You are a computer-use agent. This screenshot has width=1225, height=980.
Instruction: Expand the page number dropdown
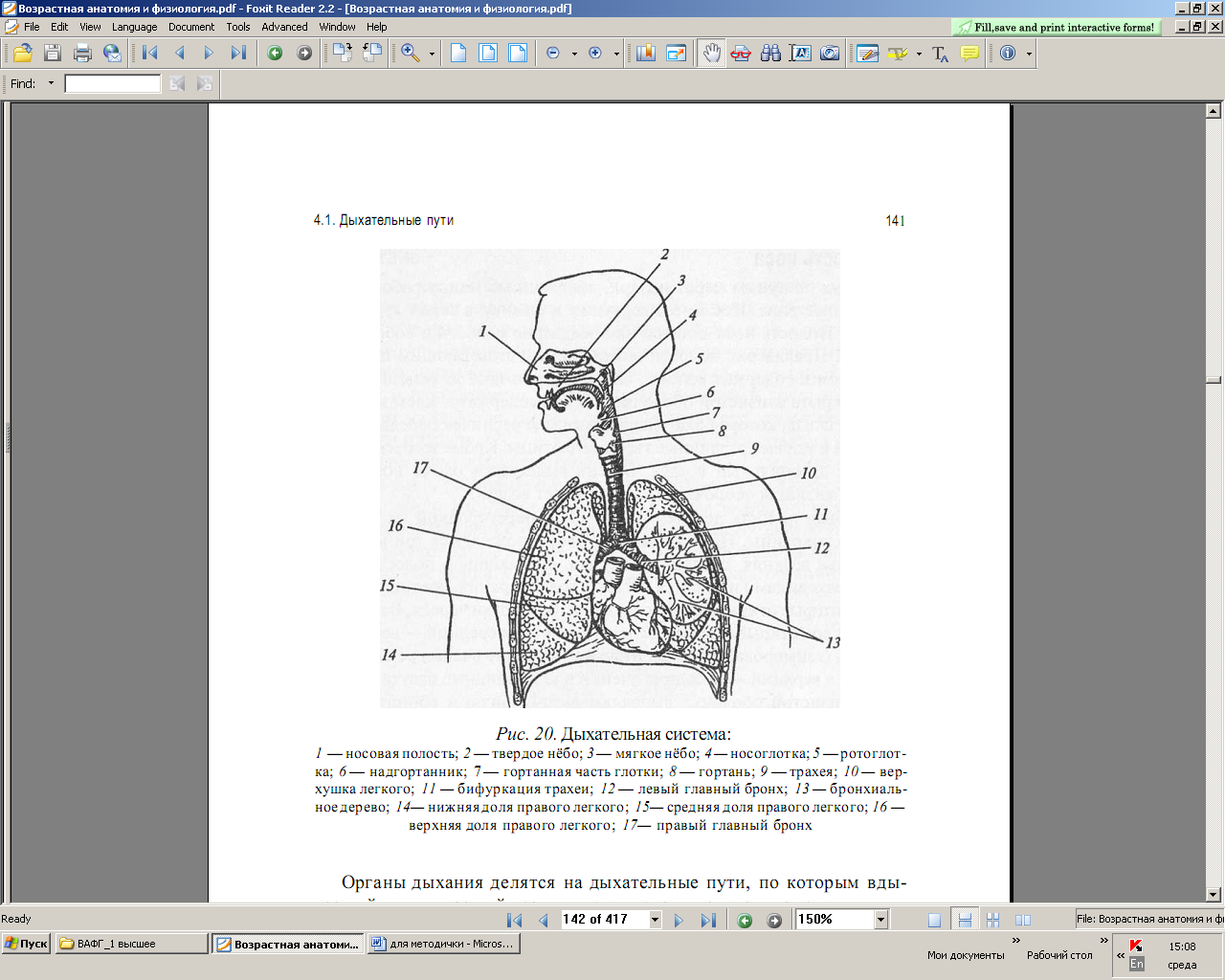pos(655,920)
